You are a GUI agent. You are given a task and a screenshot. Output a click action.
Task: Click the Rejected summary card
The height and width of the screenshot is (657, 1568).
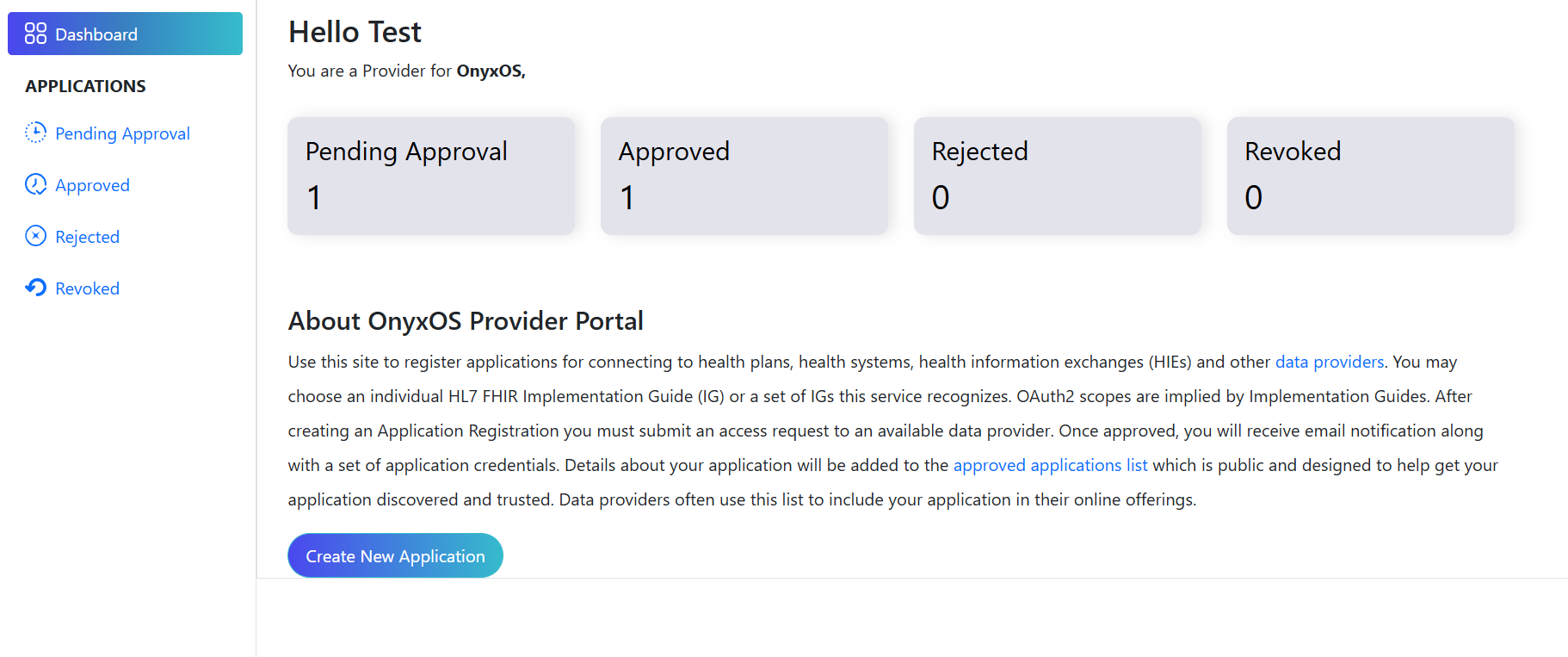point(1057,176)
